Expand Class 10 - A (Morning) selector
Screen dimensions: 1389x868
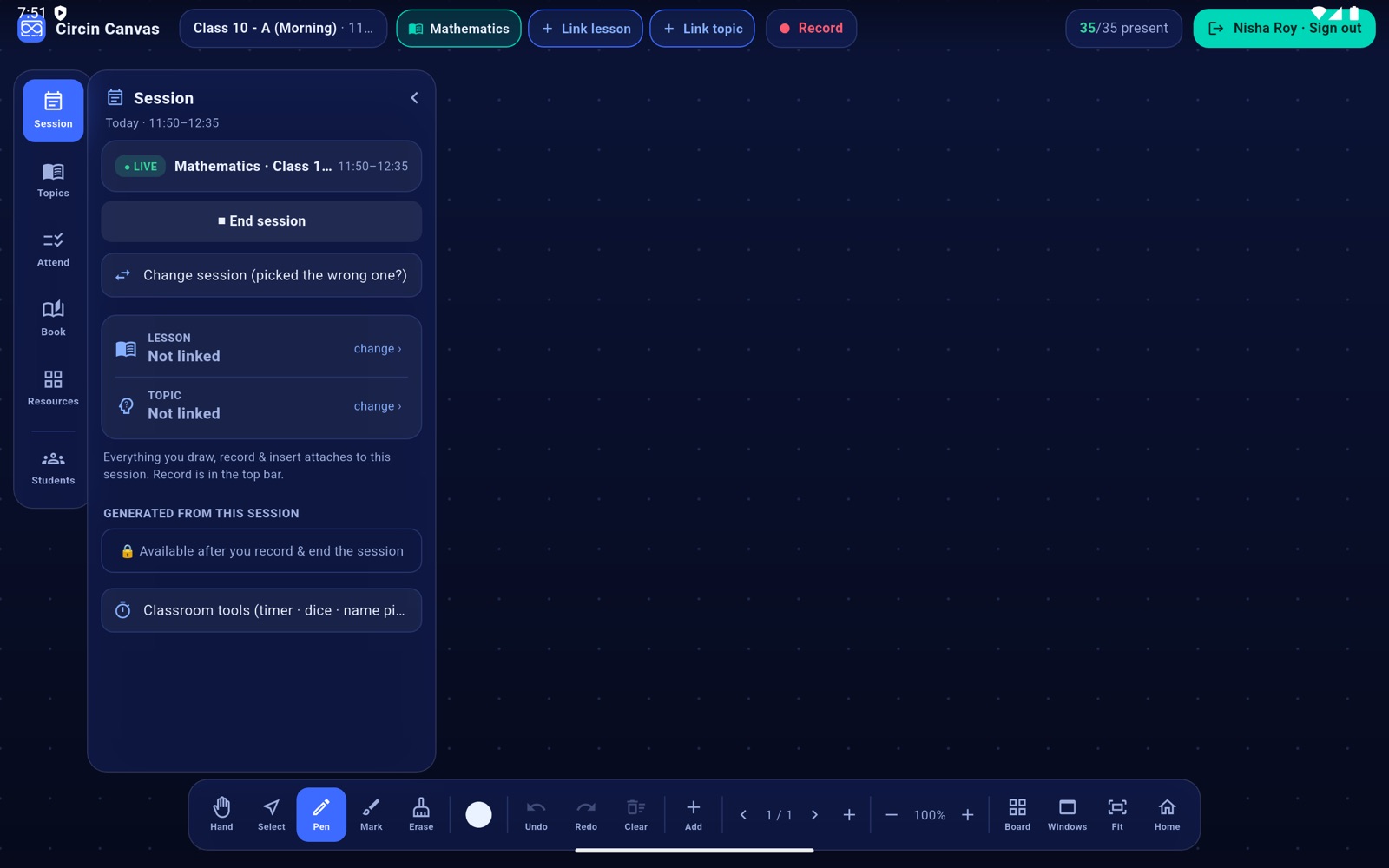pyautogui.click(x=283, y=29)
